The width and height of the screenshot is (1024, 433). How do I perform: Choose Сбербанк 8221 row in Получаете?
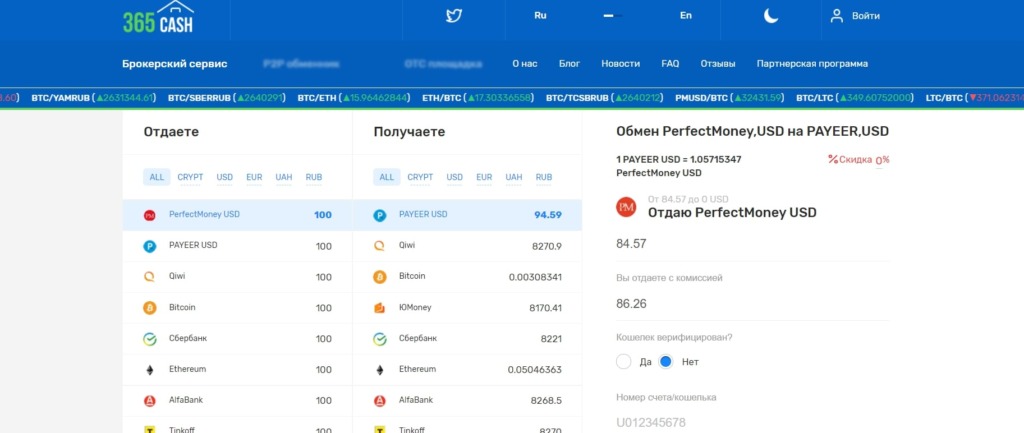(468, 339)
